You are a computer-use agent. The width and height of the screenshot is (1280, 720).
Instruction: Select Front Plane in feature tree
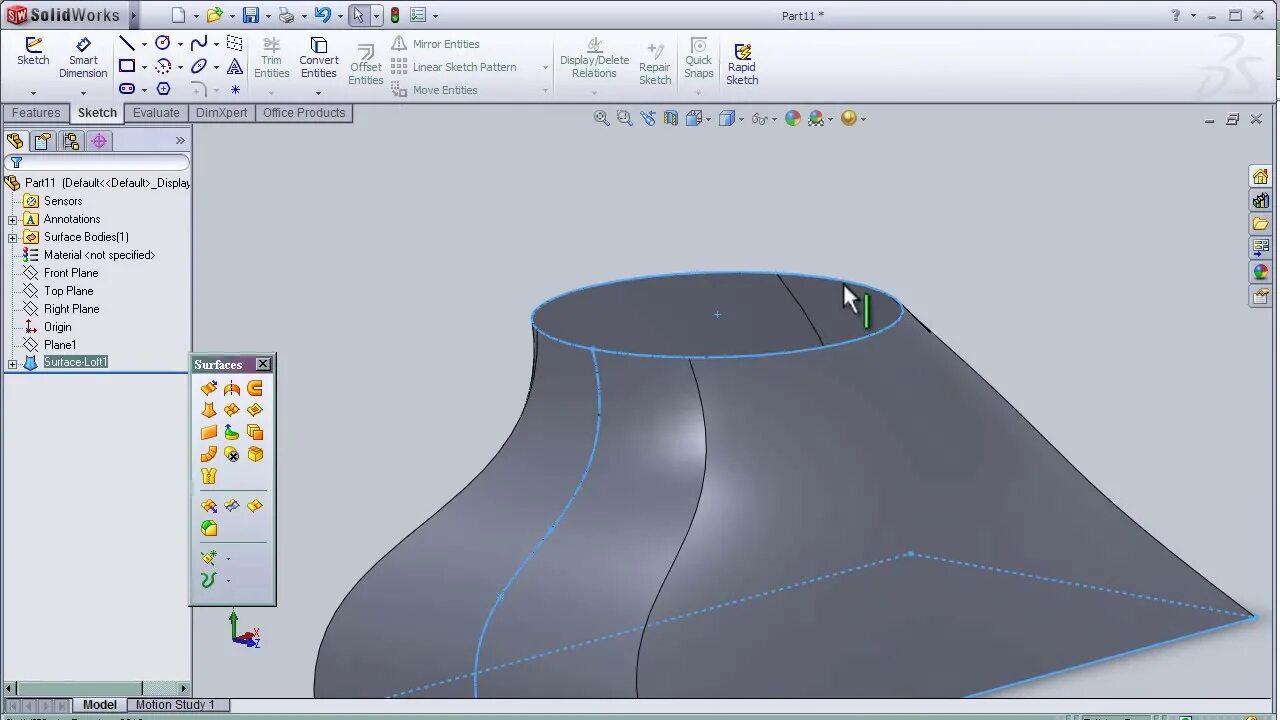coord(71,273)
